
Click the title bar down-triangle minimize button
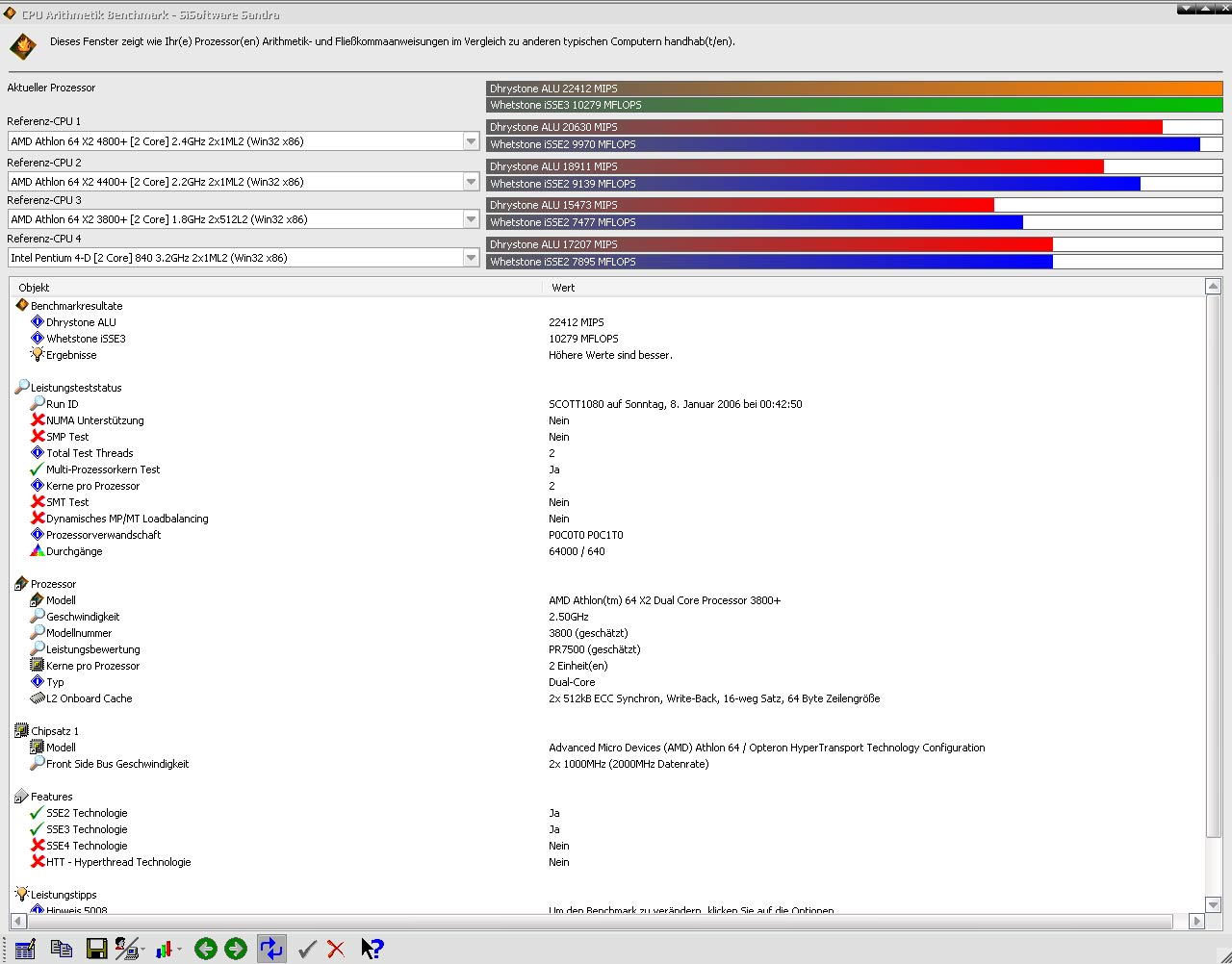point(1186,9)
